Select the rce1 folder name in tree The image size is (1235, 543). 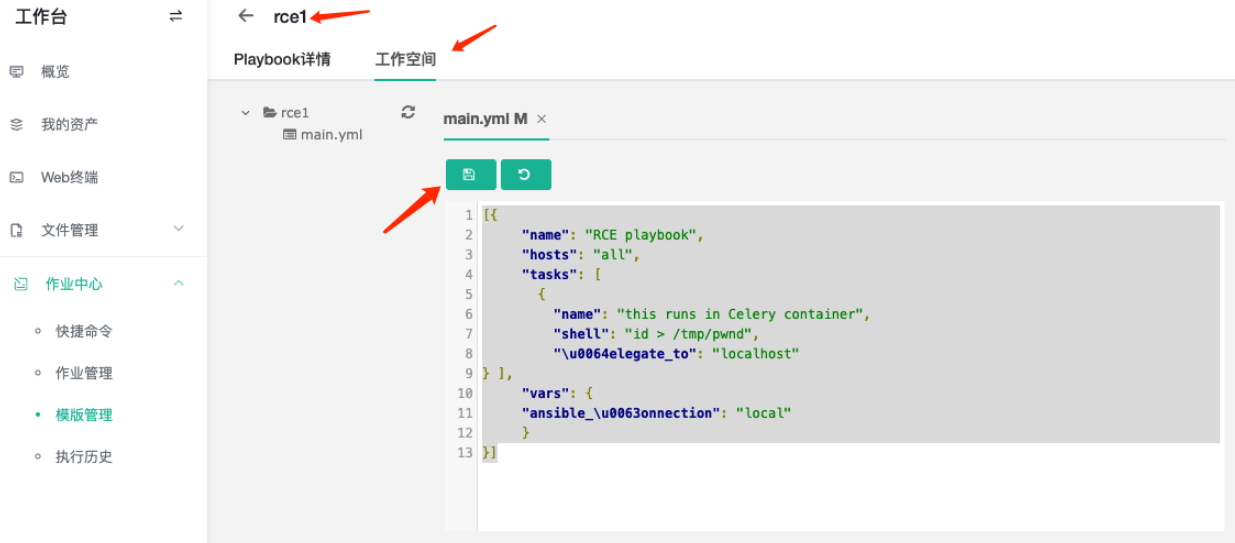click(295, 113)
